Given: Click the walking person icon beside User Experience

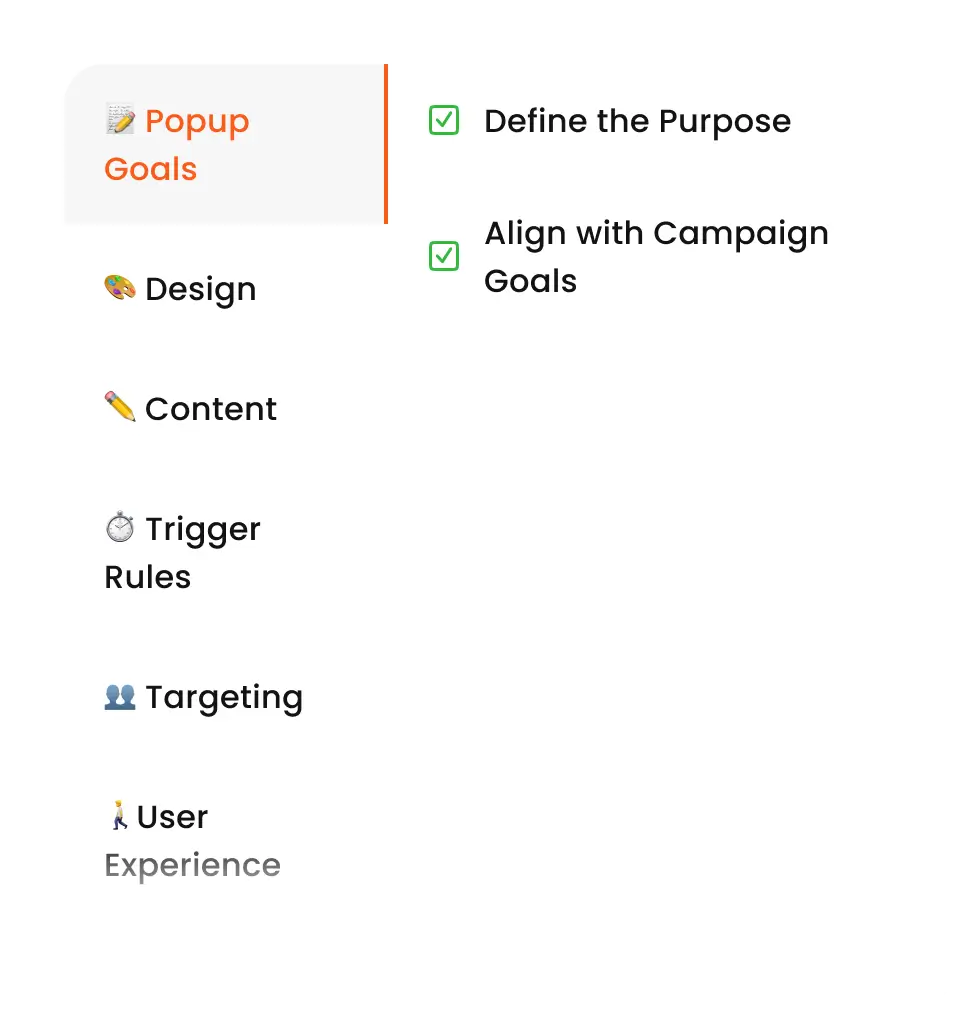Looking at the screenshot, I should click(x=119, y=816).
